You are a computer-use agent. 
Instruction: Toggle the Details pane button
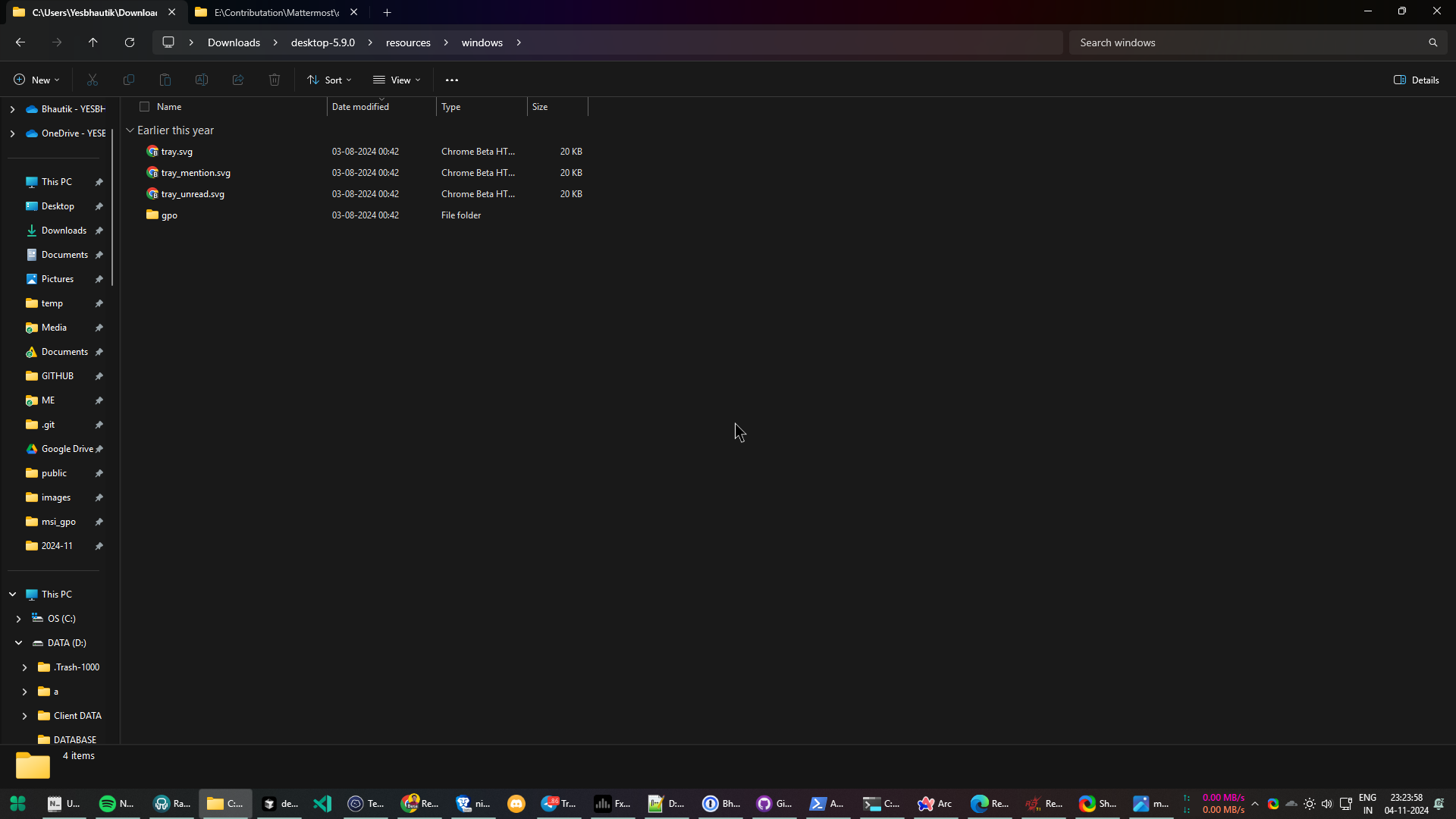(1415, 80)
